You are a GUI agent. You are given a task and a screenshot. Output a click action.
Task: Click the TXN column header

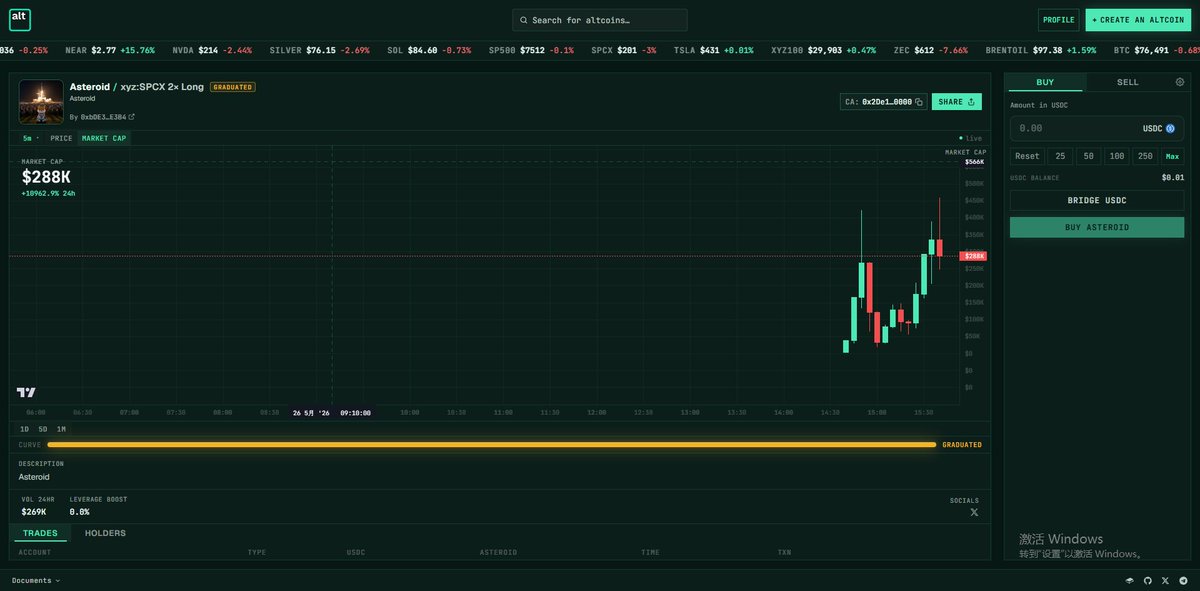click(x=784, y=552)
